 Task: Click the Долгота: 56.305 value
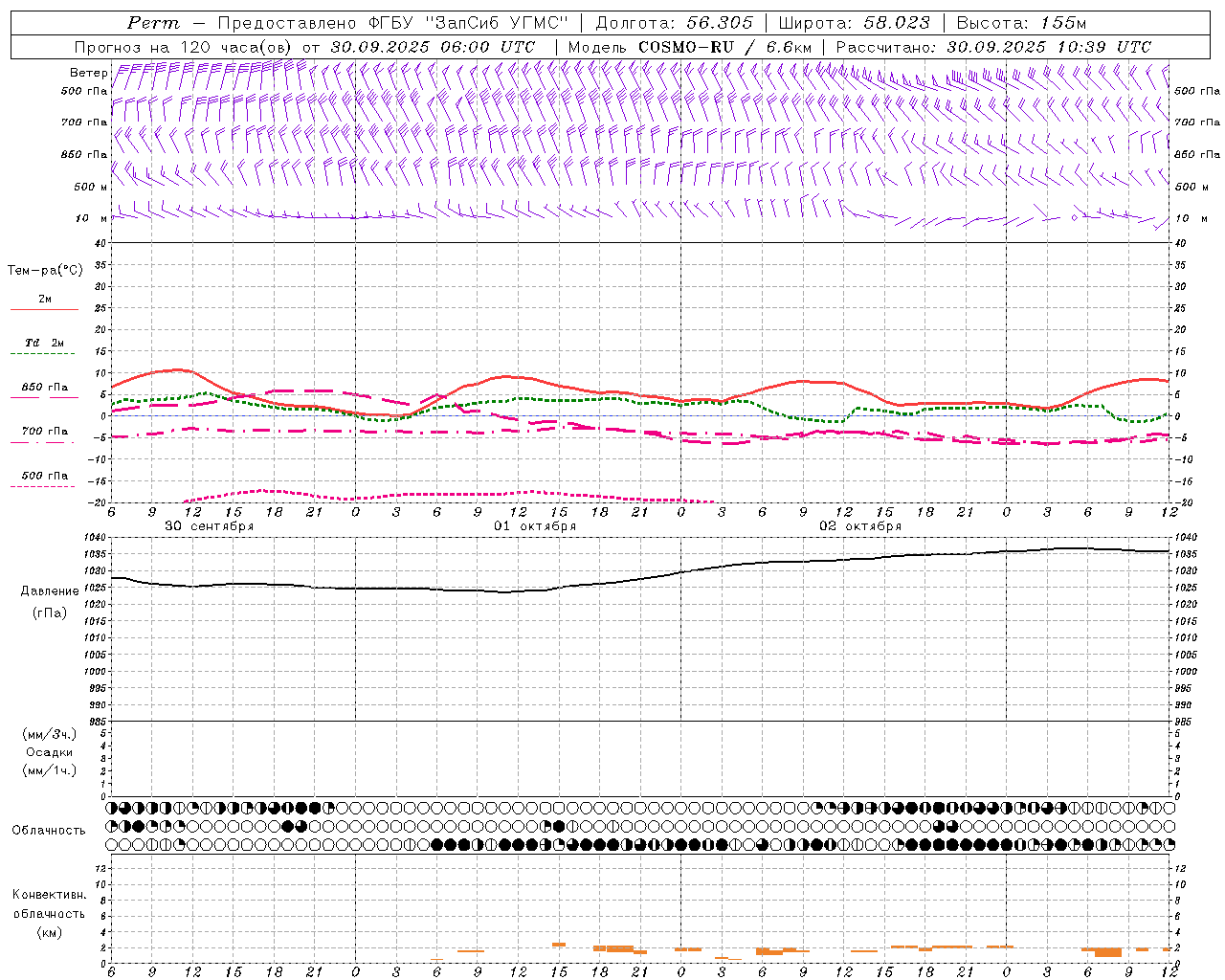point(674,23)
